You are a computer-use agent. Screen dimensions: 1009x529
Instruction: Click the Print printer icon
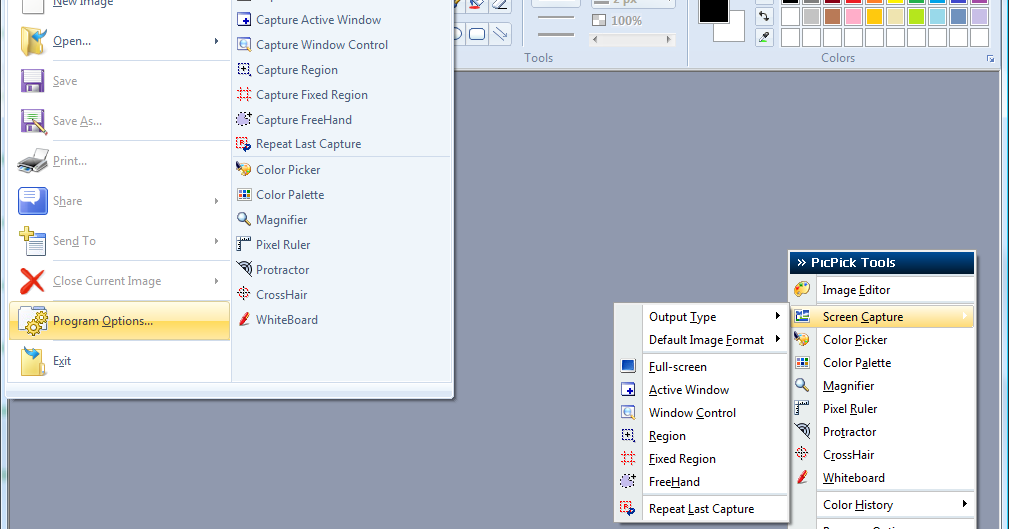pos(33,161)
